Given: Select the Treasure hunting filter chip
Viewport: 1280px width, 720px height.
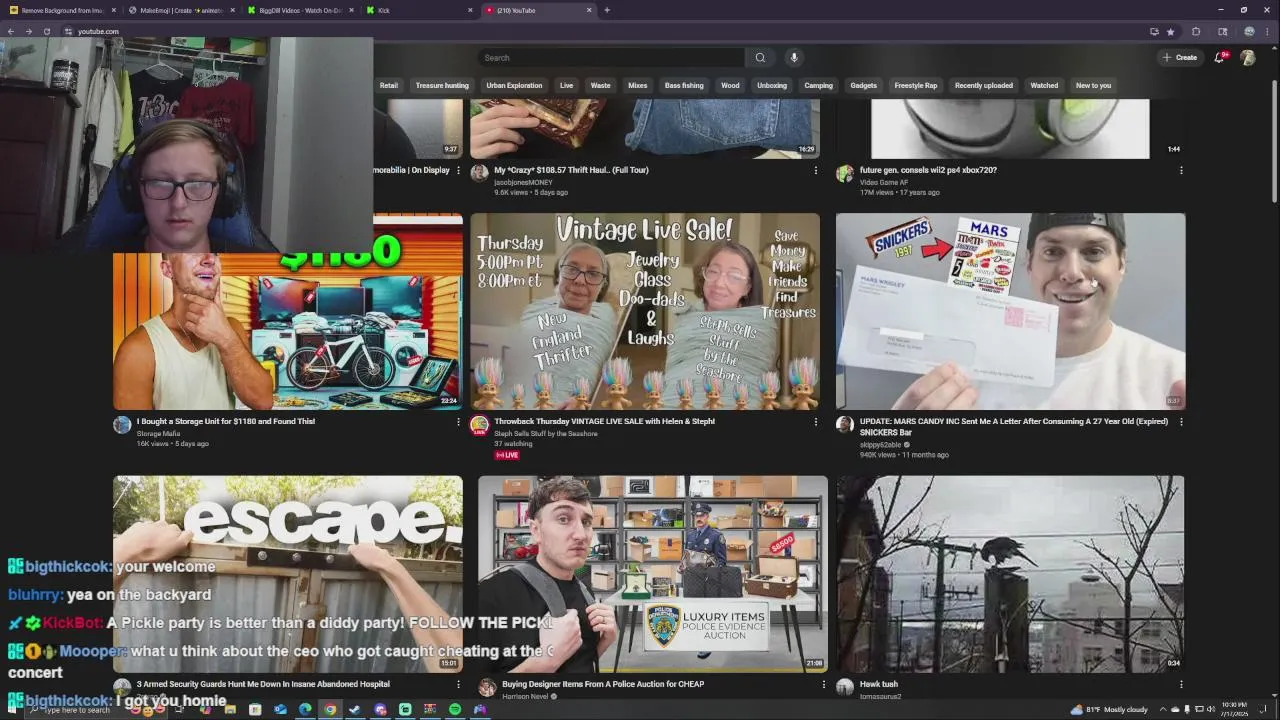Looking at the screenshot, I should [x=442, y=86].
